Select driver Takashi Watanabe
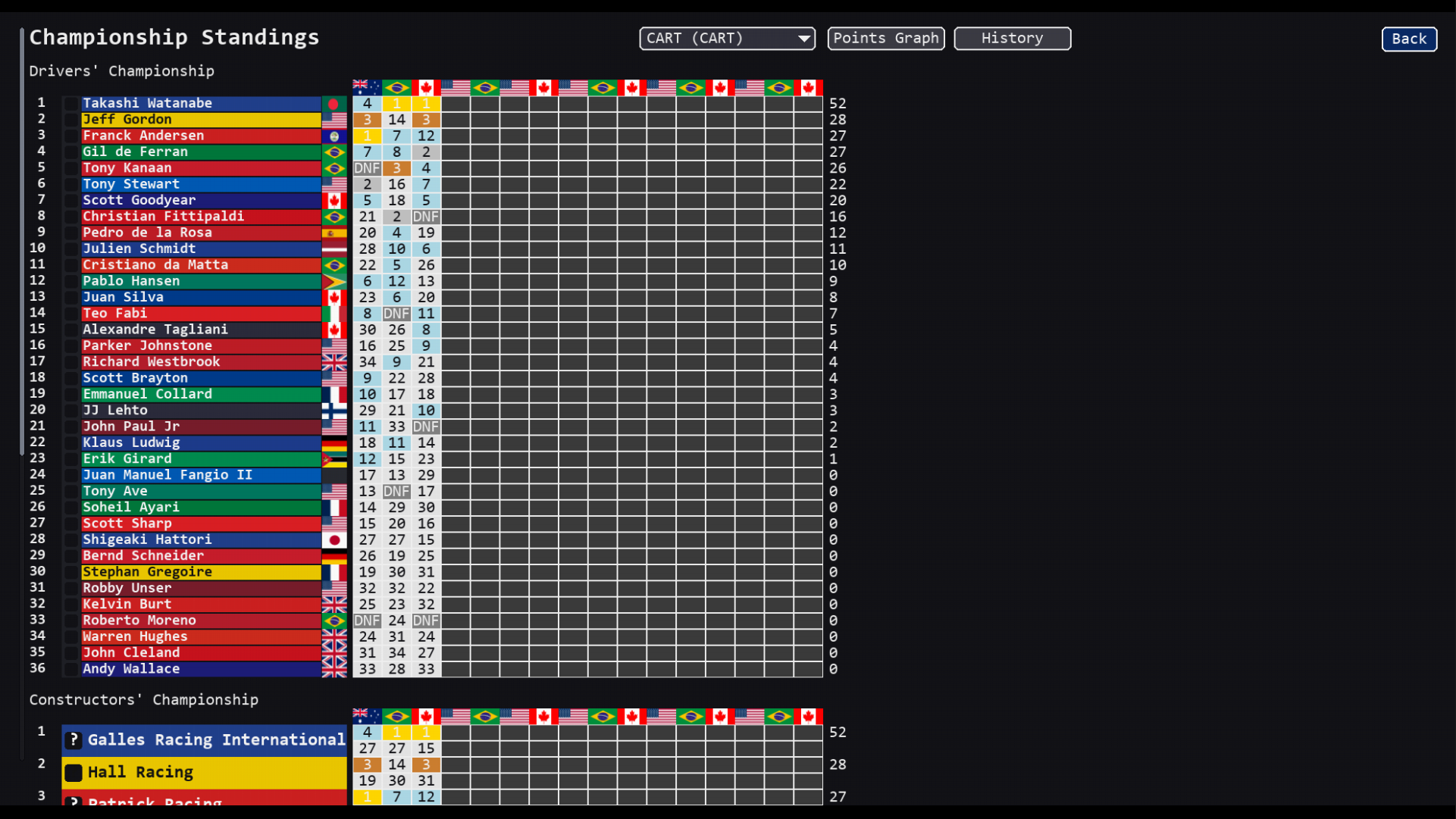The width and height of the screenshot is (1456, 819). [x=202, y=104]
